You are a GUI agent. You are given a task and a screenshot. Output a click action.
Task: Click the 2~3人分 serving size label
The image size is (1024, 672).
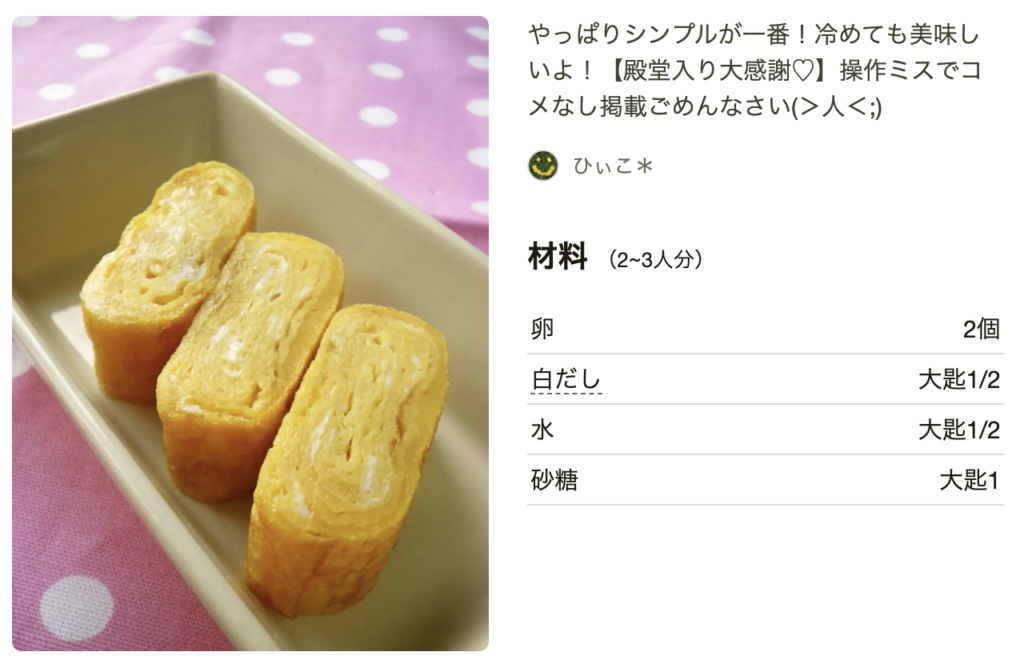[x=655, y=260]
